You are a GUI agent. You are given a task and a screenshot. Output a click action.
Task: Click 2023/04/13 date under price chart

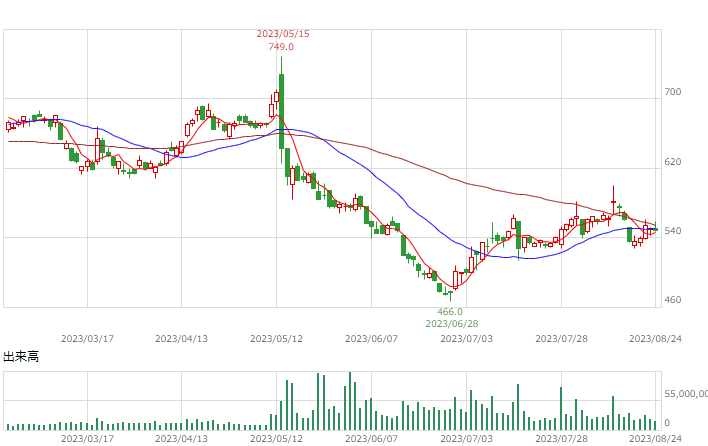(182, 339)
